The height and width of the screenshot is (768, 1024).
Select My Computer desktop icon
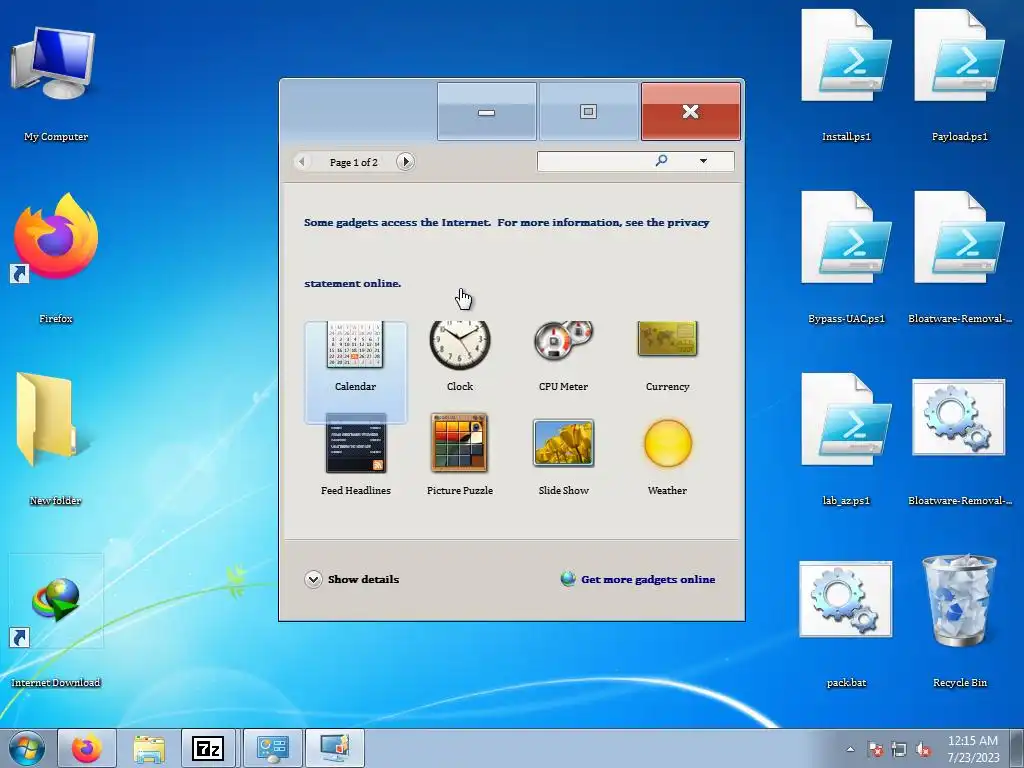pyautogui.click(x=56, y=82)
